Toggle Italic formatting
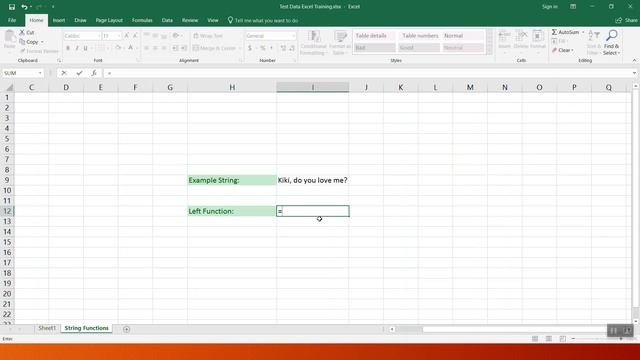Screen dimensions: 640x360 pyautogui.click(x=77, y=48)
